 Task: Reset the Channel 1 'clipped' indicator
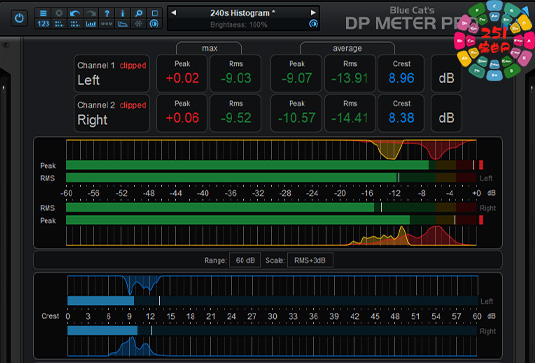(x=133, y=65)
